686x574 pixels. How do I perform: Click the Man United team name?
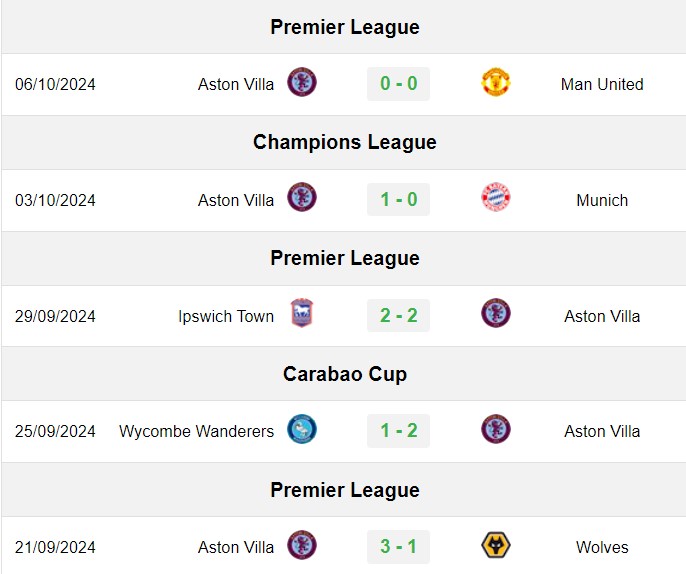602,84
